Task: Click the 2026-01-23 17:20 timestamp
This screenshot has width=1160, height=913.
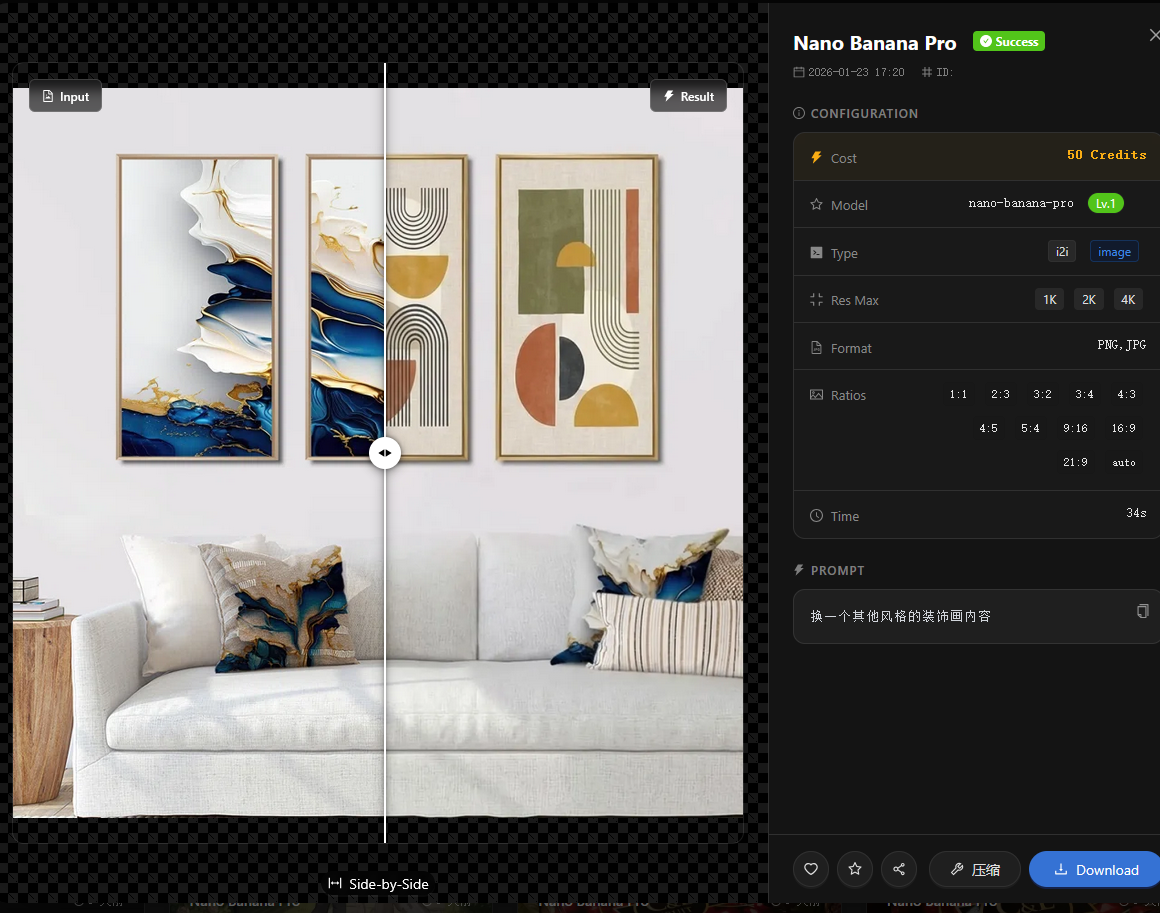Action: coord(856,72)
